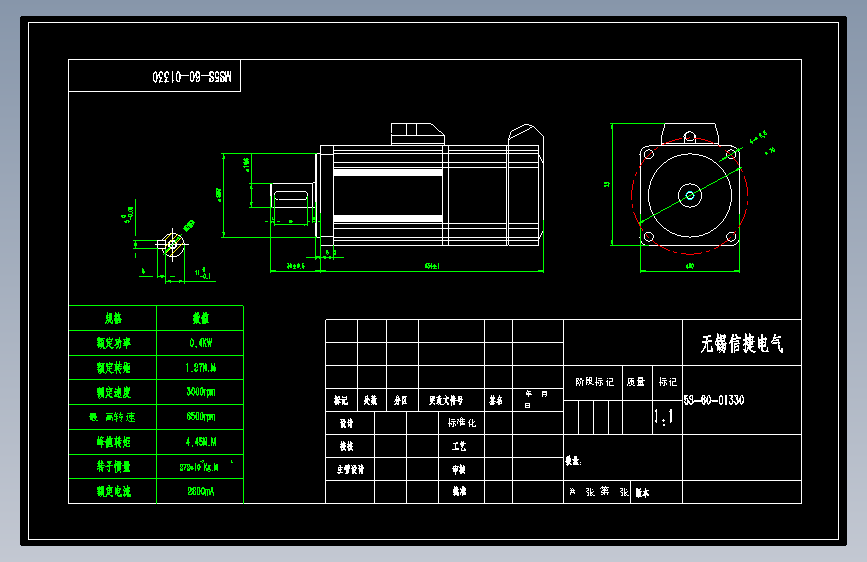Select the 规格 header of the spec table
The width and height of the screenshot is (867, 562).
coord(113,318)
